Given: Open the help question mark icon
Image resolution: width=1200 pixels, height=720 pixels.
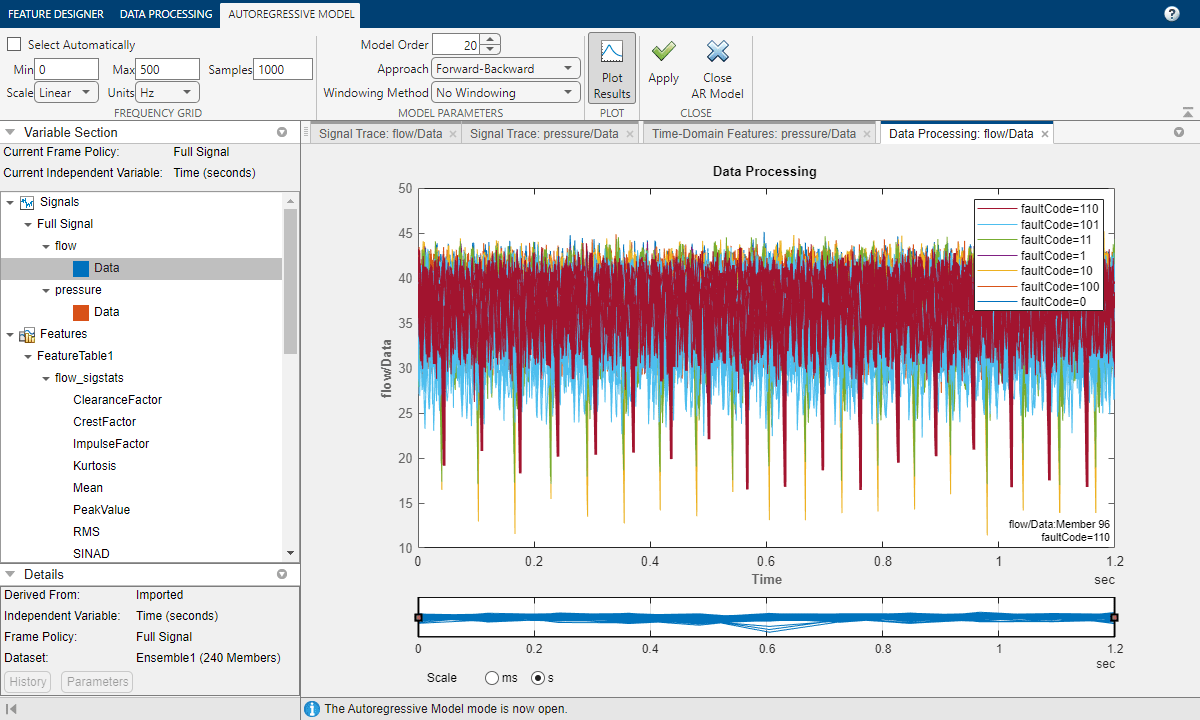Looking at the screenshot, I should [1172, 13].
